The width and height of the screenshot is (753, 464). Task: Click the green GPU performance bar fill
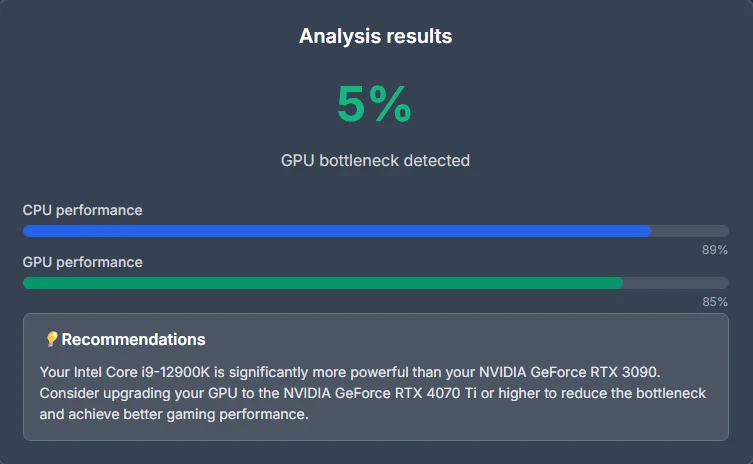323,283
